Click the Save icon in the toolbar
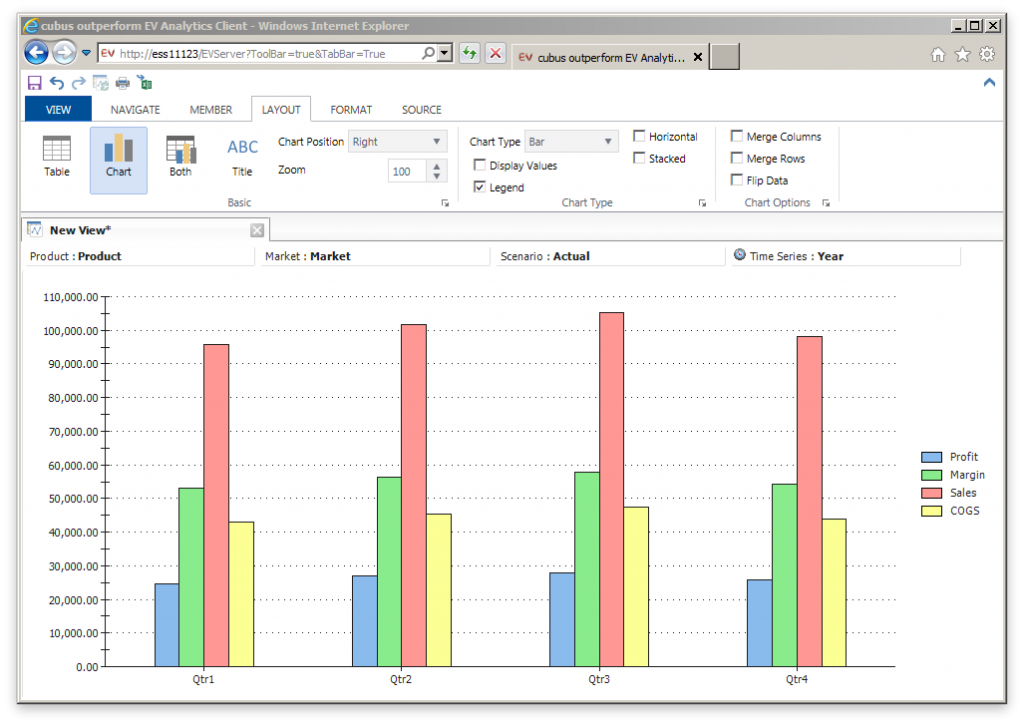1024x725 pixels. pyautogui.click(x=33, y=83)
